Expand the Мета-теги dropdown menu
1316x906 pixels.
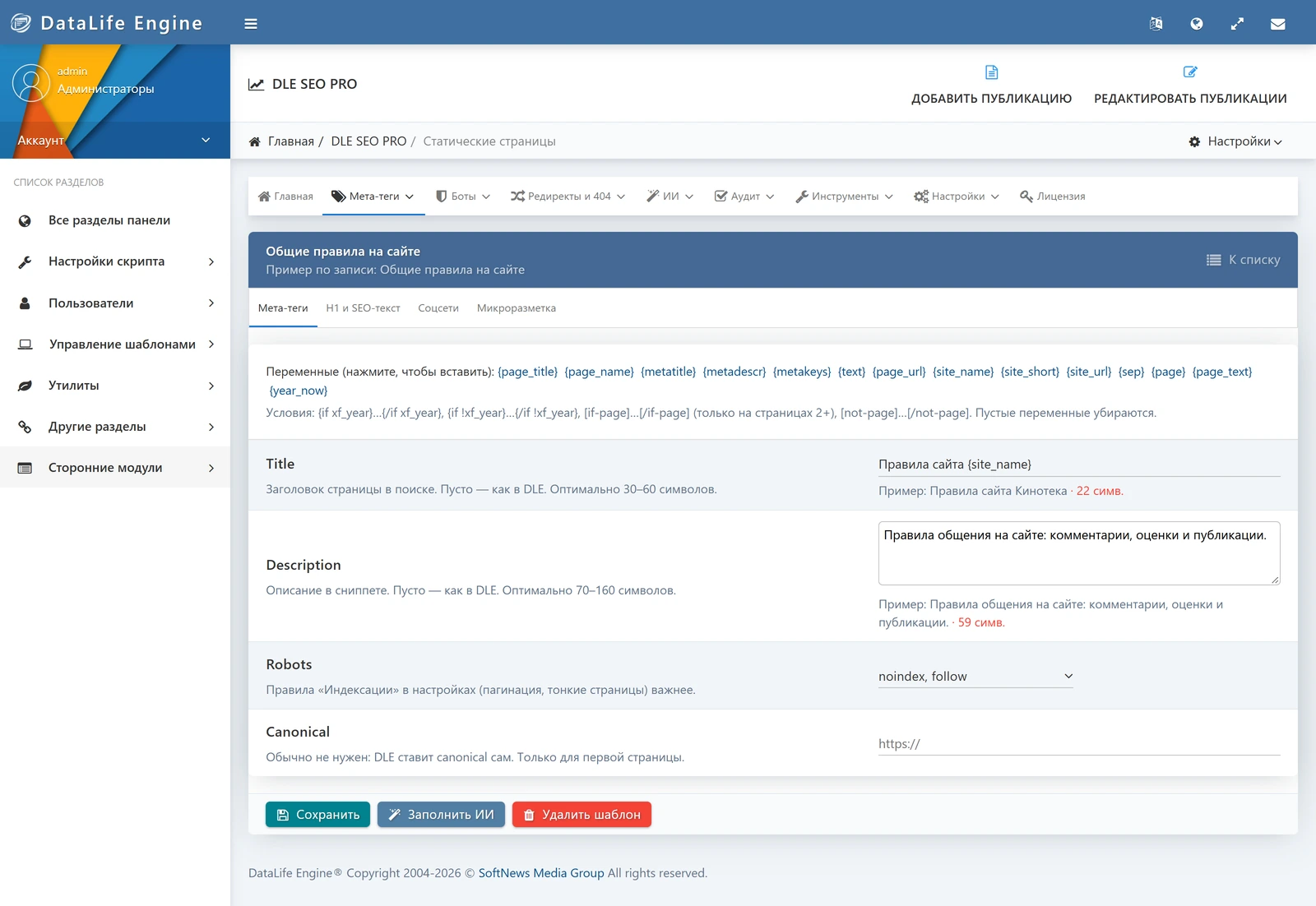tap(373, 196)
